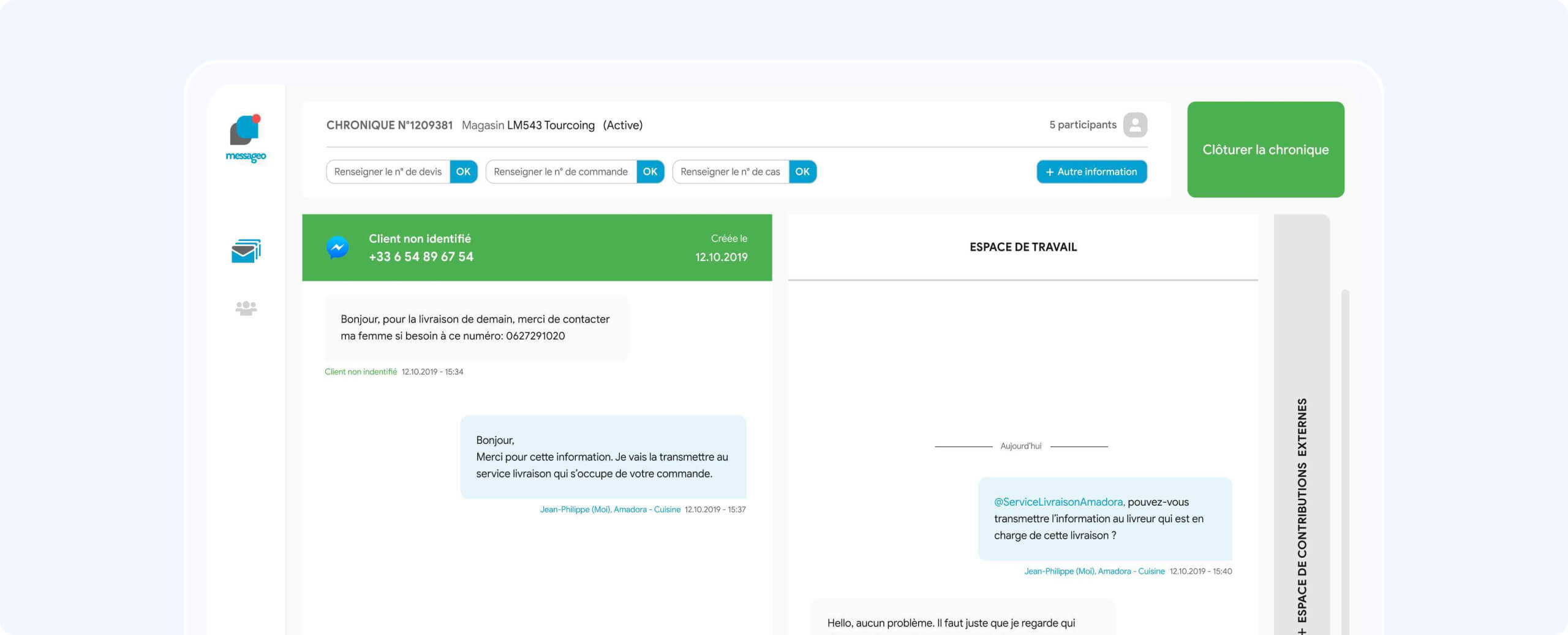Add another field via Autre information
Screen dimensions: 1568x635
(1091, 172)
